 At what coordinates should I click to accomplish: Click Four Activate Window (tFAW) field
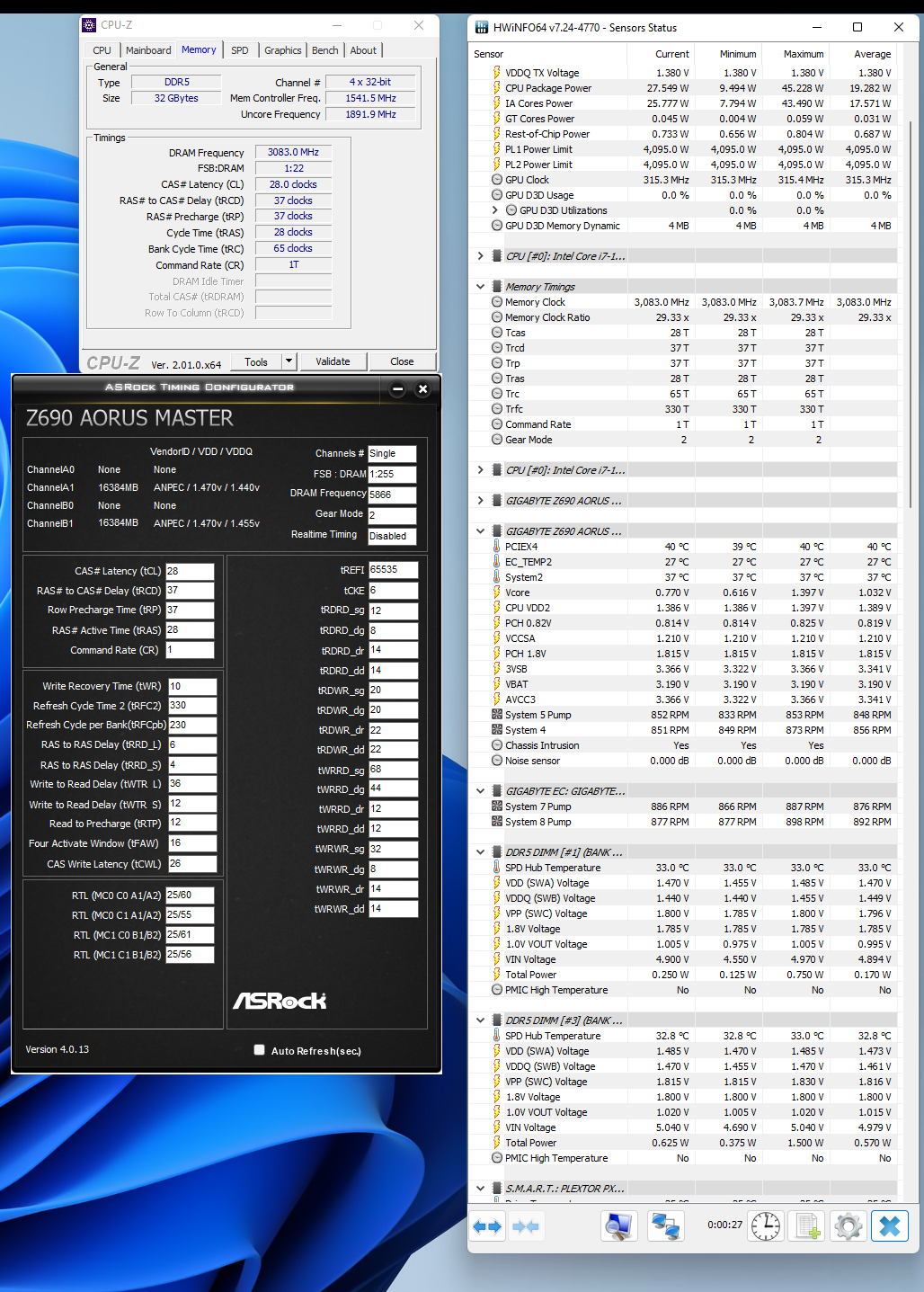coord(192,843)
